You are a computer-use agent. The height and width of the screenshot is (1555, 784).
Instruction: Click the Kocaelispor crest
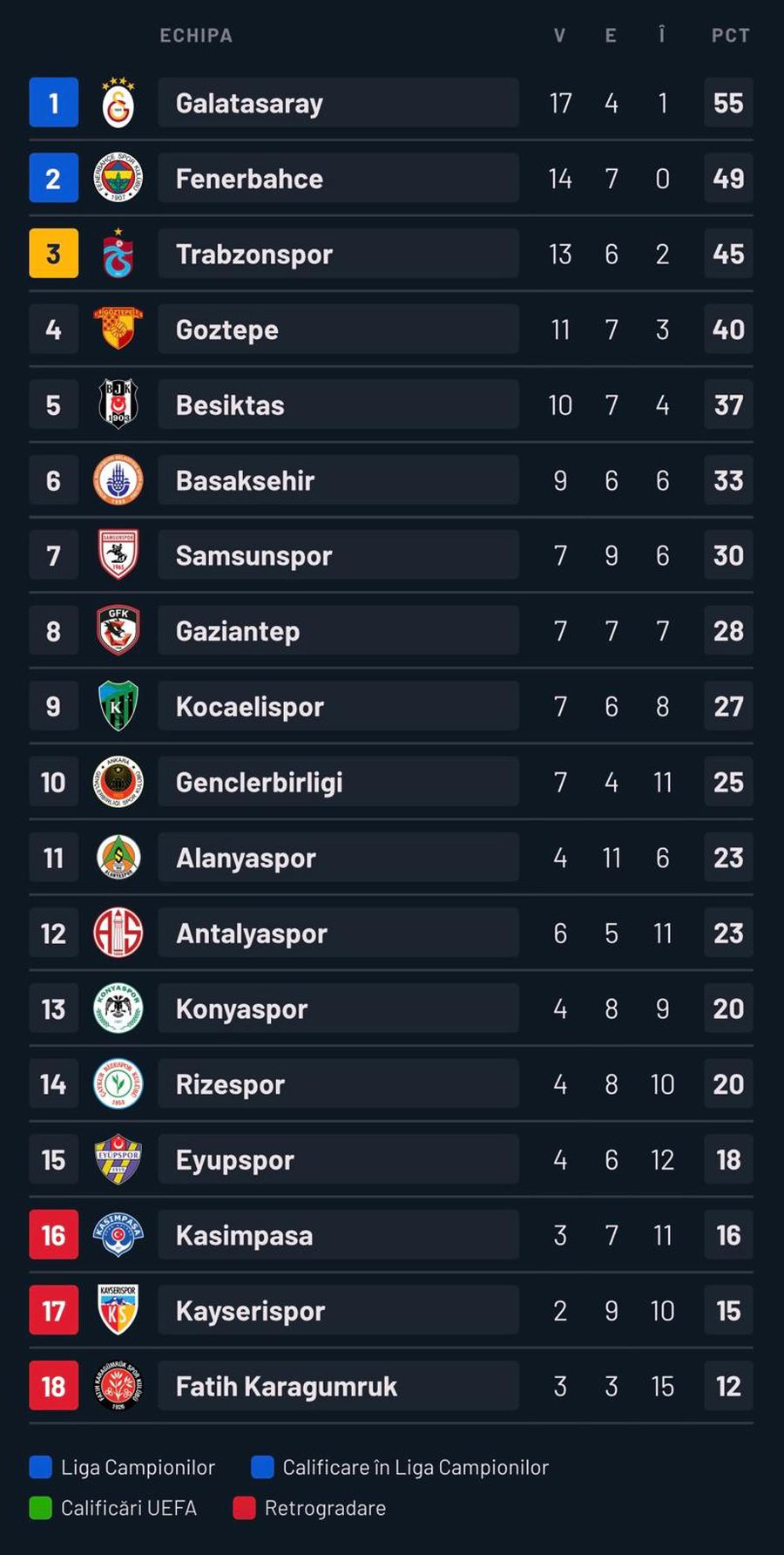118,707
